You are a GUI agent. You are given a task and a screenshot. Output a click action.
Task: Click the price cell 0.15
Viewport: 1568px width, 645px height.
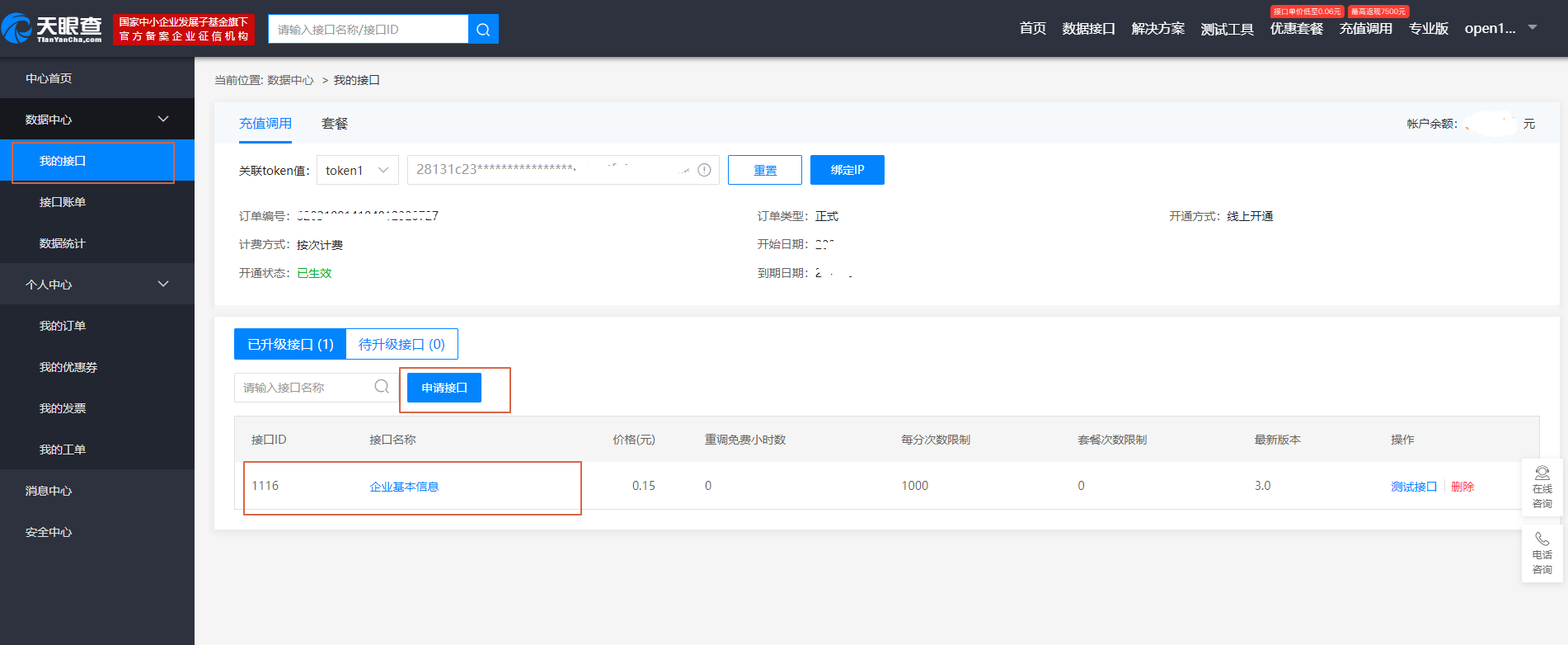(x=644, y=486)
